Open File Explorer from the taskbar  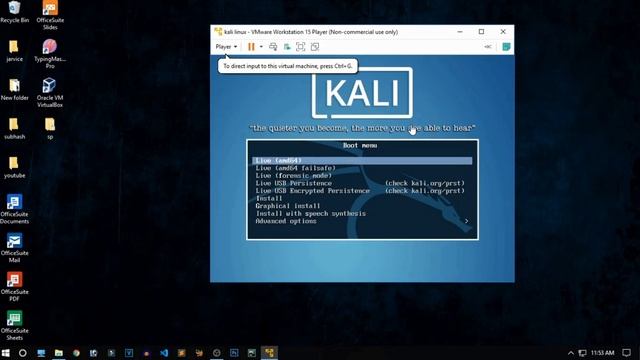(x=58, y=353)
